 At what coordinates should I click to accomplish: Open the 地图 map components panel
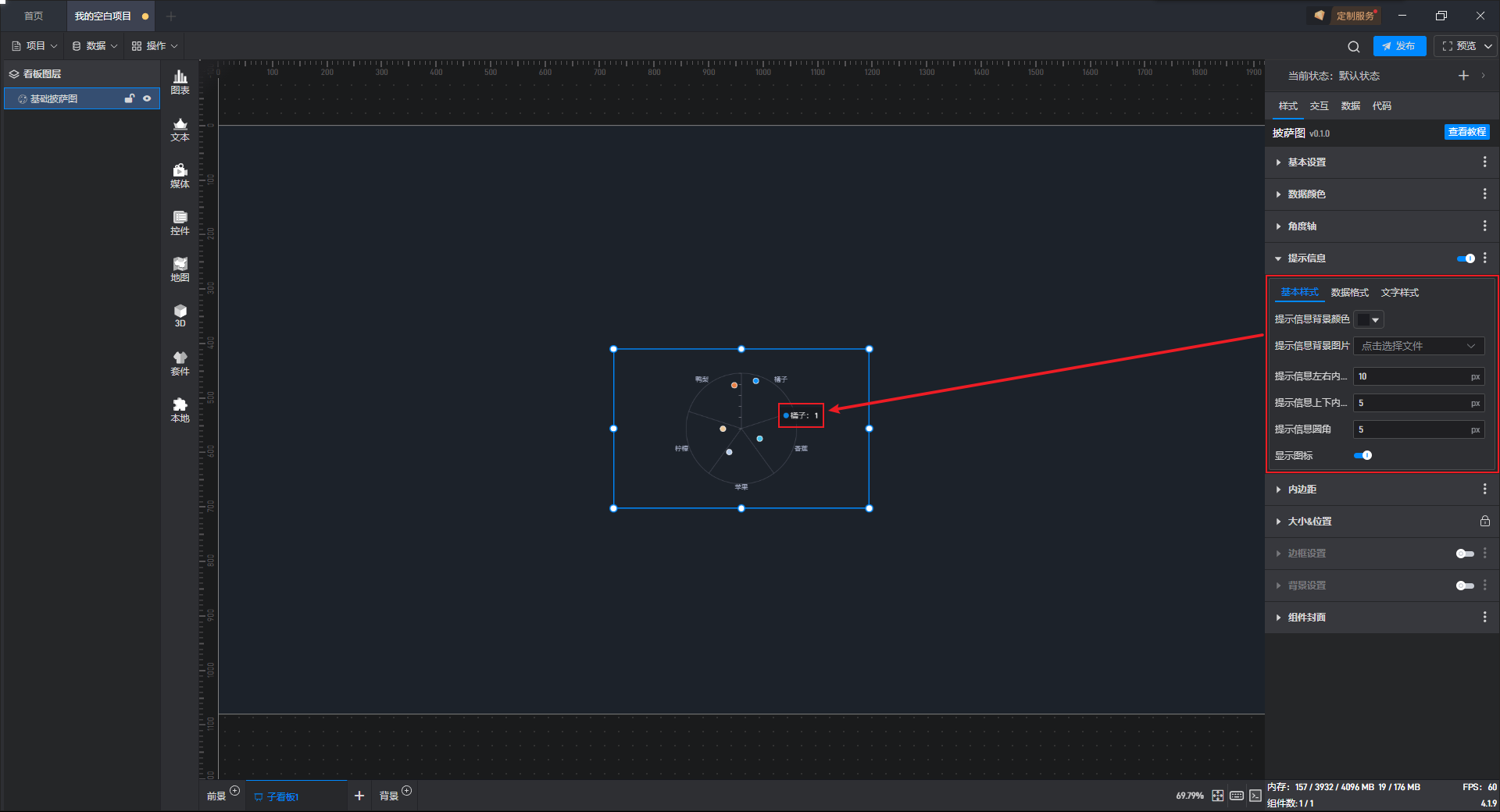(180, 269)
